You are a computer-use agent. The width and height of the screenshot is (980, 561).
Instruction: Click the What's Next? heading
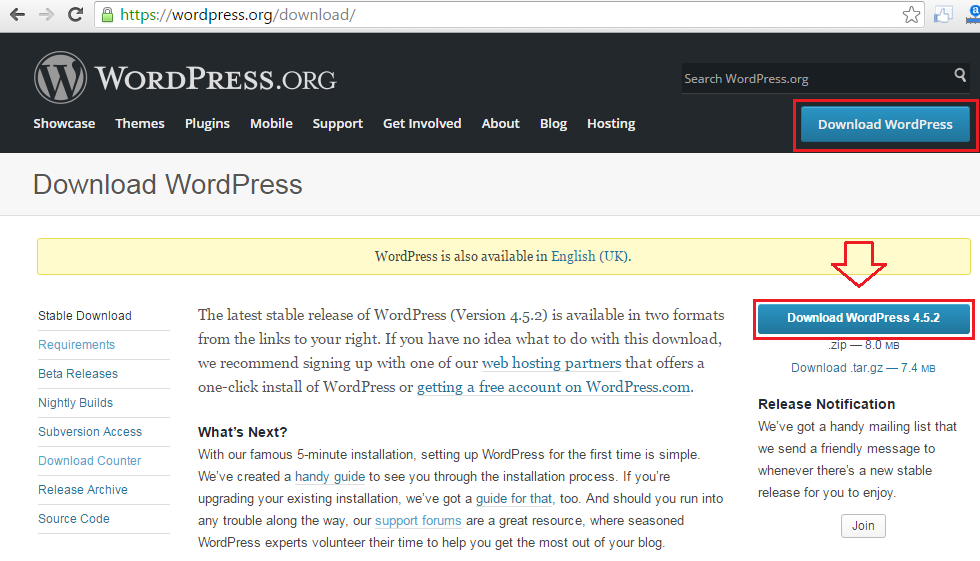(x=242, y=432)
